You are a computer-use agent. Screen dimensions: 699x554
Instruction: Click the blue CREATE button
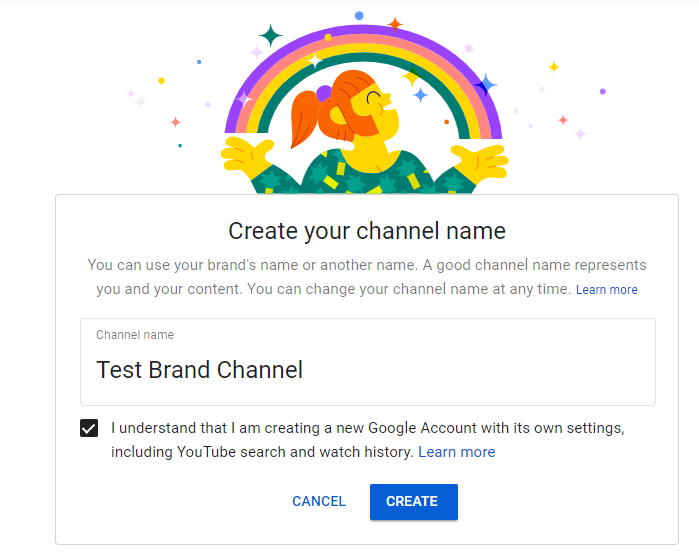tap(414, 501)
